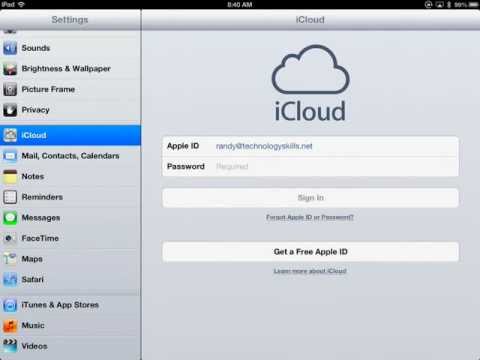Tap the Videos clapperboard icon
This screenshot has width=480, height=360.
tap(10, 346)
